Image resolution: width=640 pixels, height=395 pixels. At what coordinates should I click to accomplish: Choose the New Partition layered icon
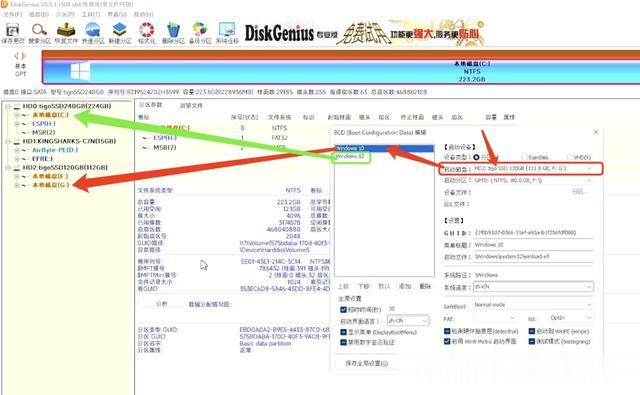[x=120, y=33]
